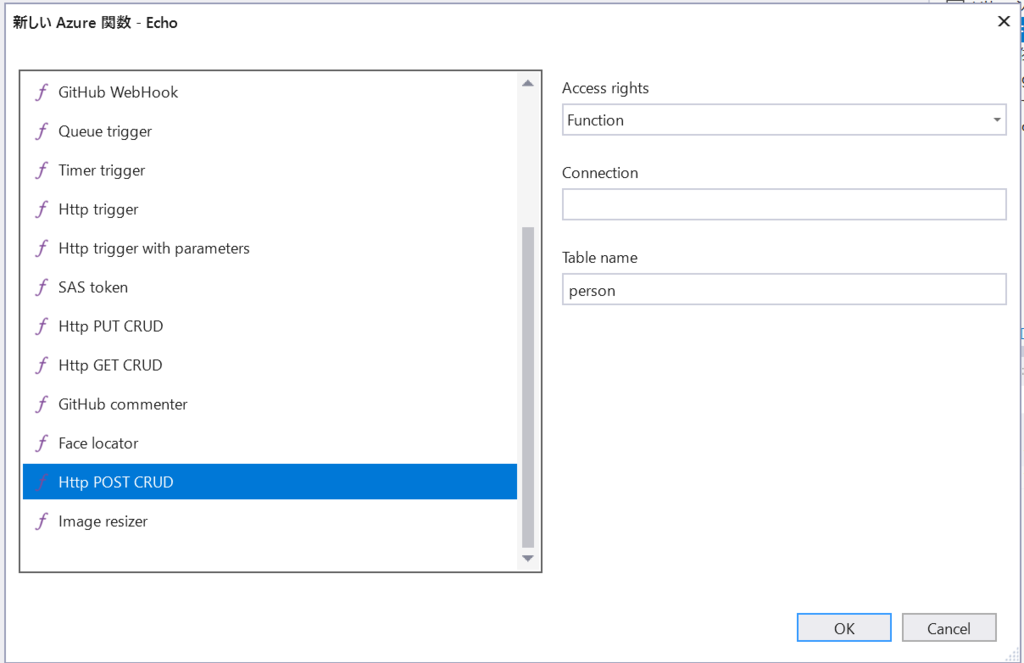Click the Connection input field
The height and width of the screenshot is (663, 1024).
pyautogui.click(x=784, y=204)
